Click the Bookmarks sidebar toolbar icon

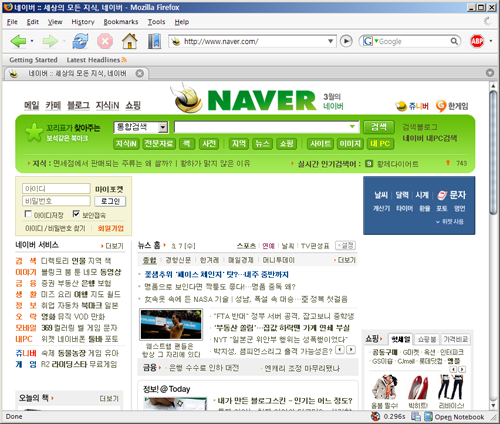[x=154, y=41]
